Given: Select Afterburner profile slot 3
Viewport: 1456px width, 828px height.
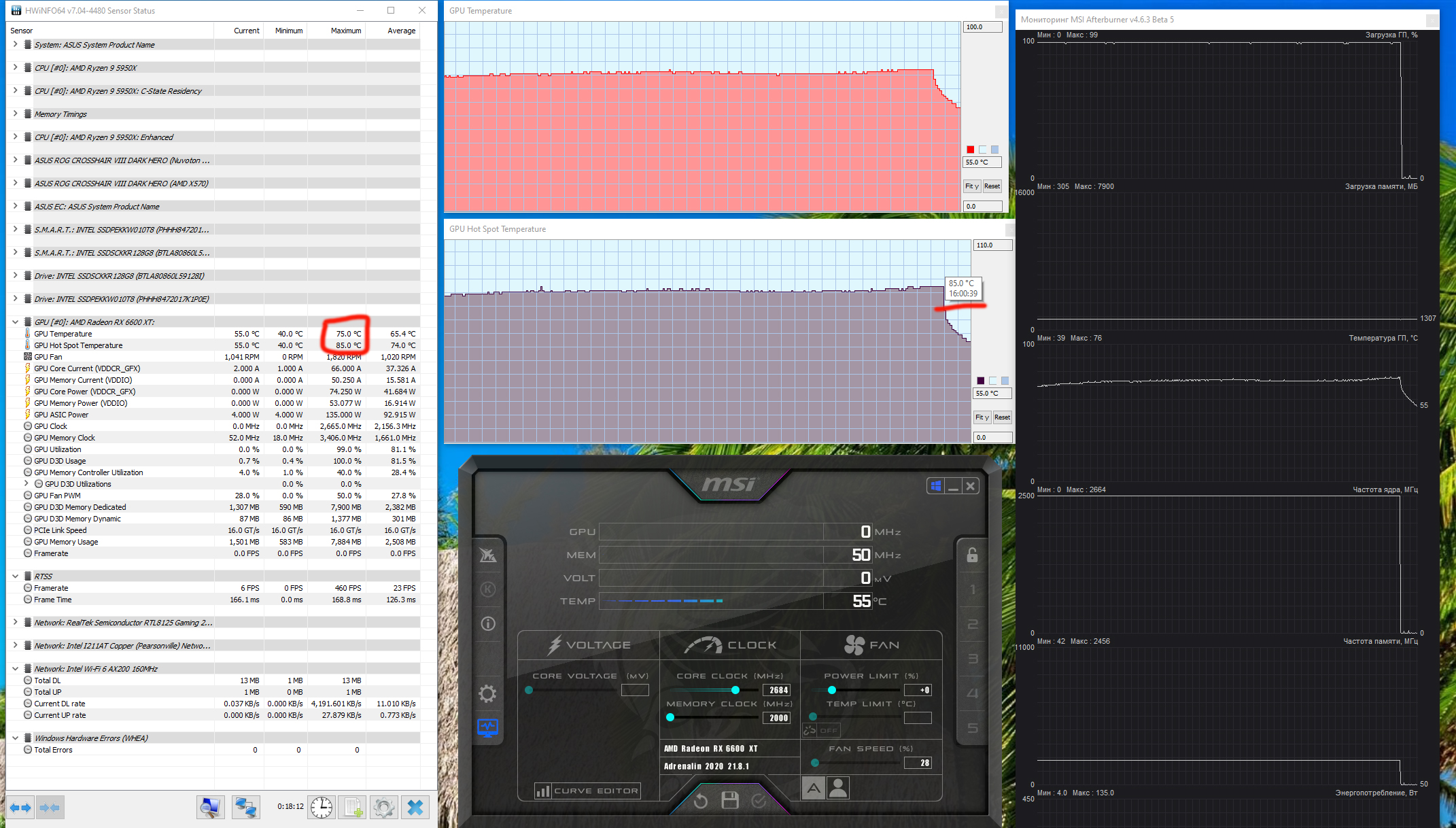Looking at the screenshot, I should click(x=972, y=659).
